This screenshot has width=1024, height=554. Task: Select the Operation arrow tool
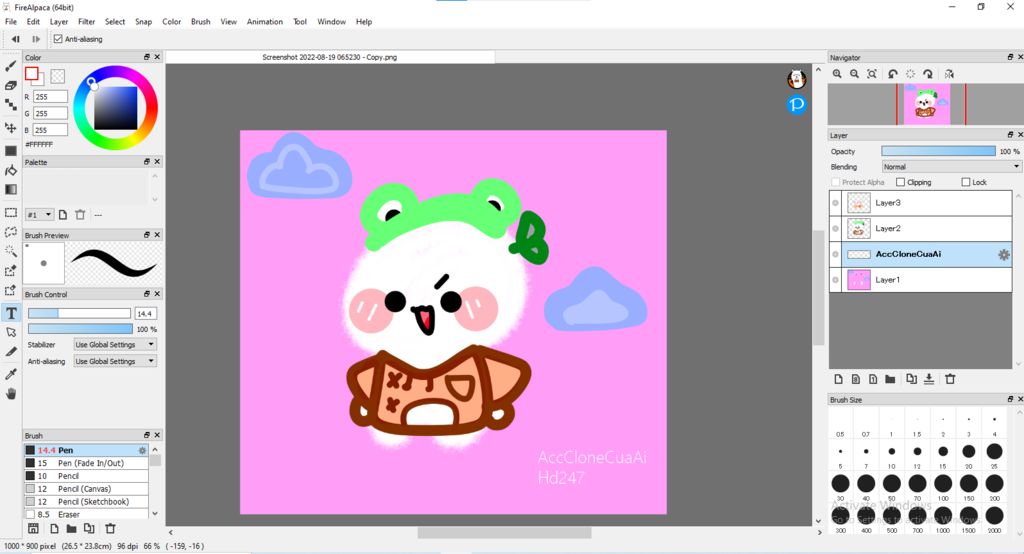click(10, 333)
